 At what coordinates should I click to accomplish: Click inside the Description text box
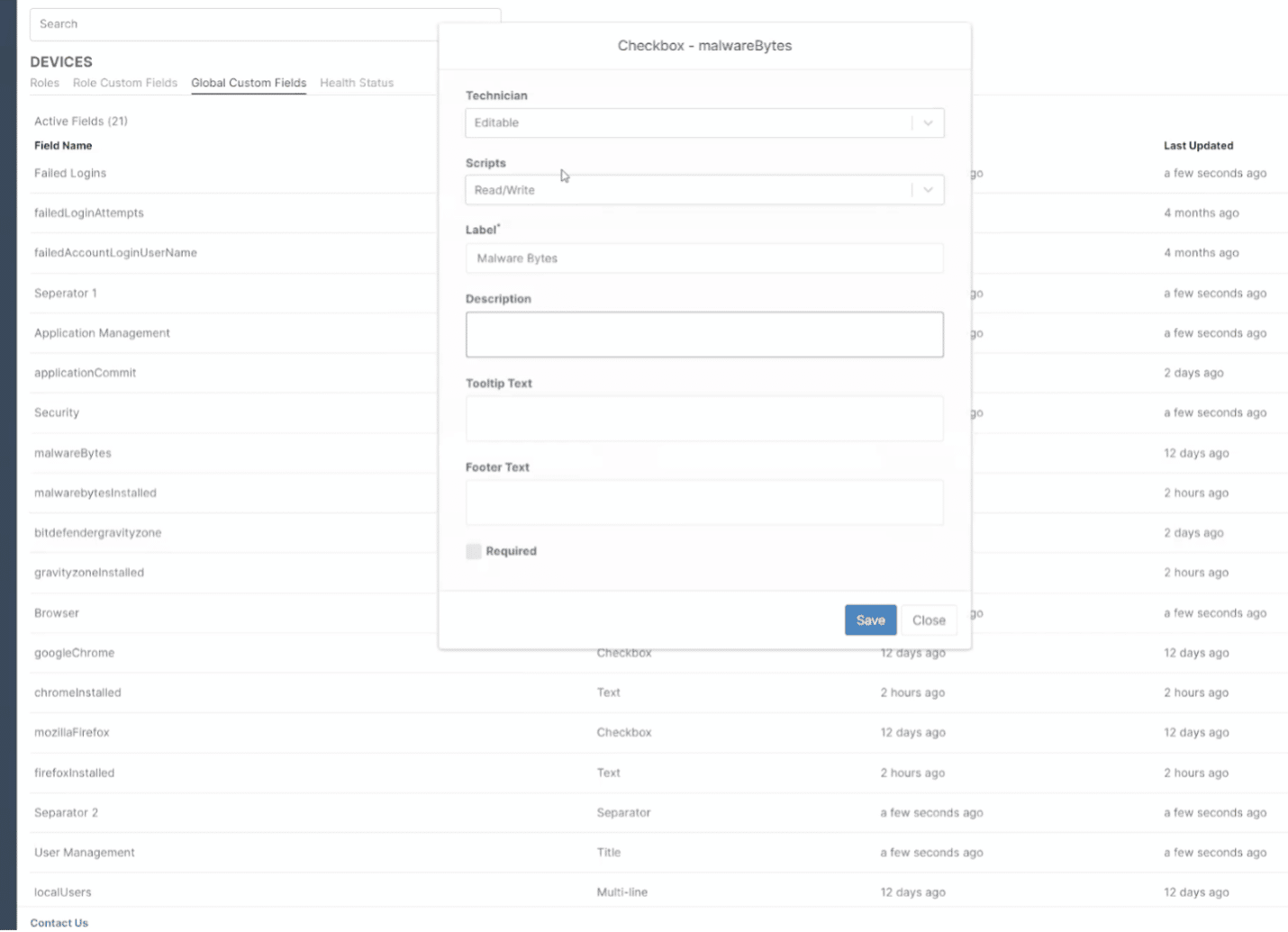(x=704, y=334)
